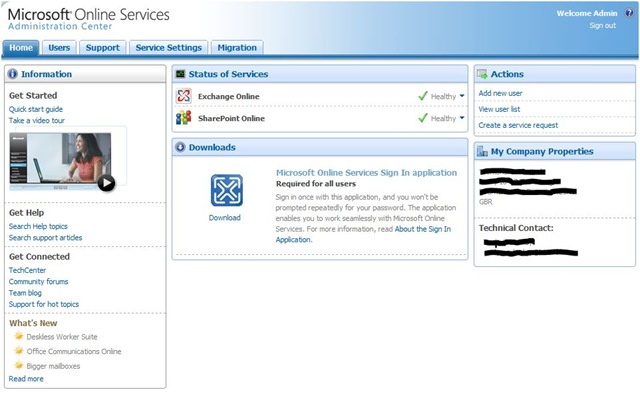Screen dimensions: 640x398
Task: Click the Exchange Online green checkmark
Action: pos(423,96)
